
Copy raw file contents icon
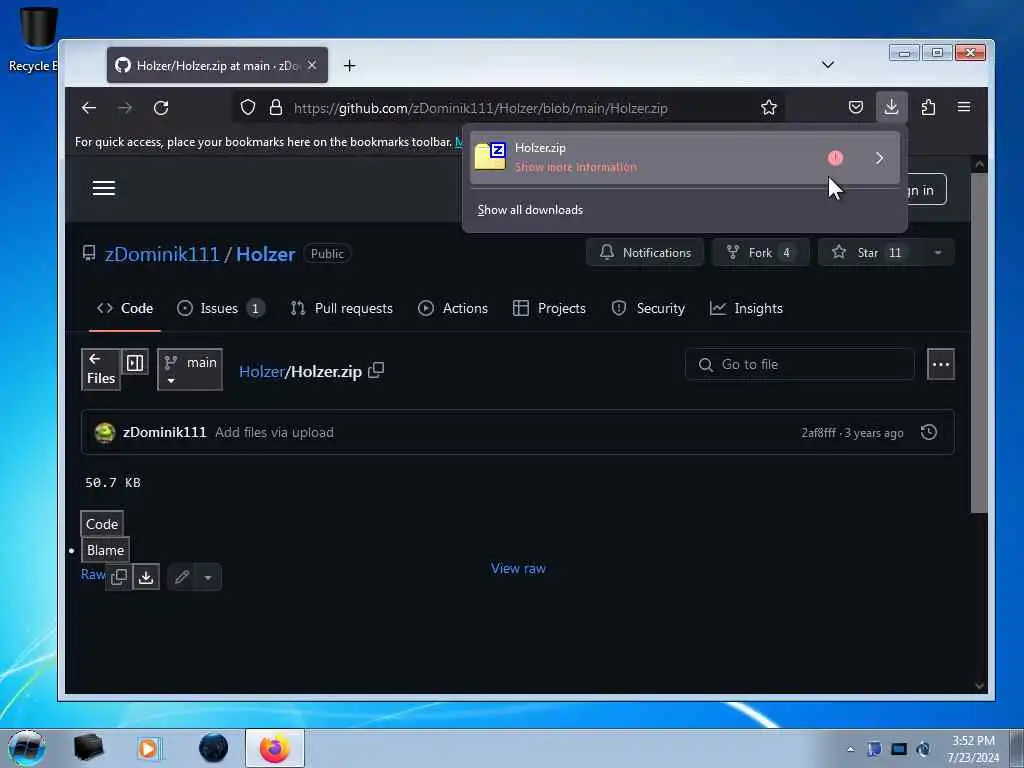pos(119,577)
